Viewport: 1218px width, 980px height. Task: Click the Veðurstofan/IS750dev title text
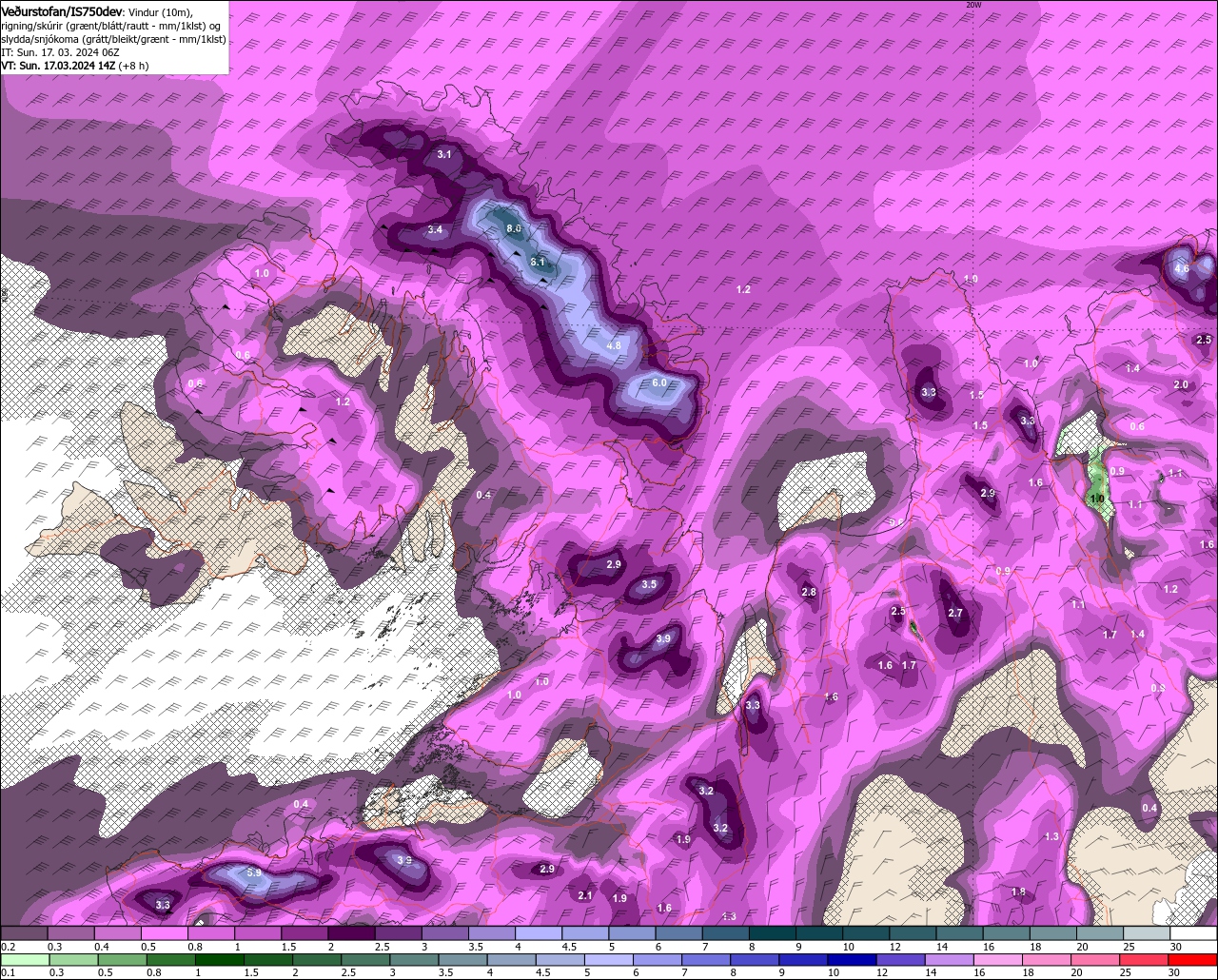61,10
